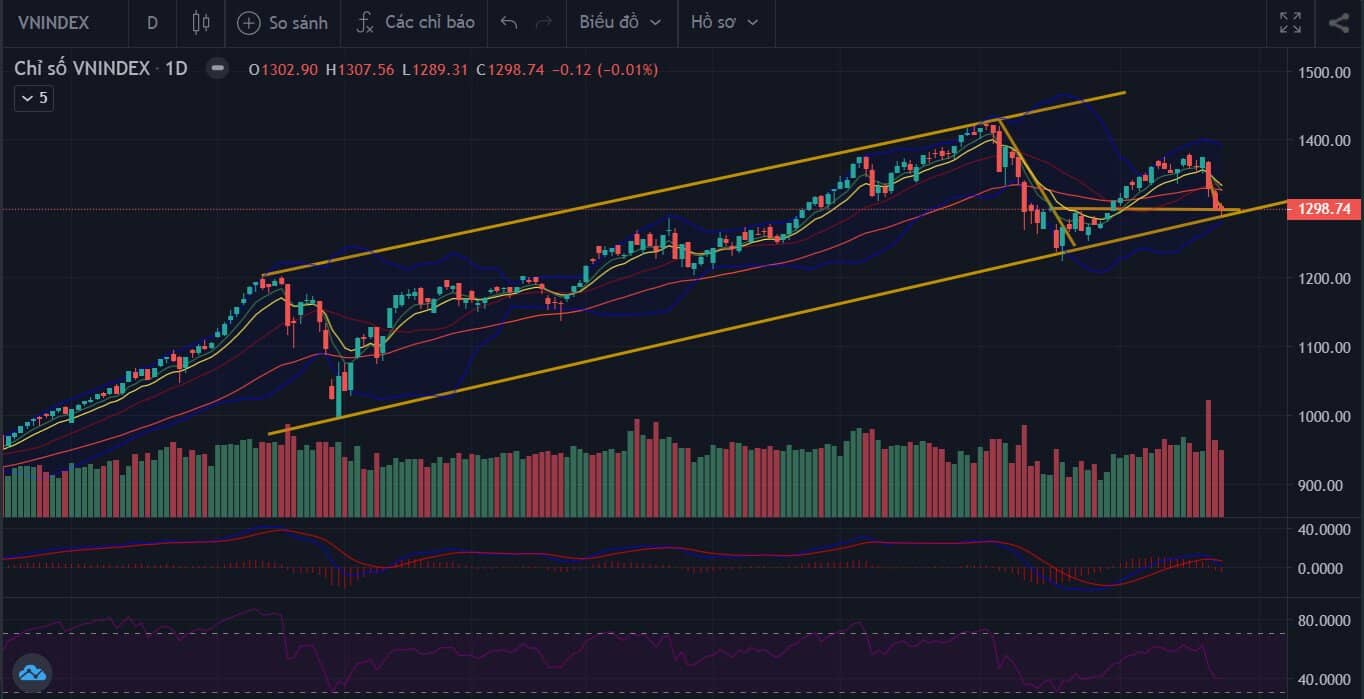Viewport: 1364px width, 699px height.
Task: Open the So sánh compare tool
Action: 283,22
